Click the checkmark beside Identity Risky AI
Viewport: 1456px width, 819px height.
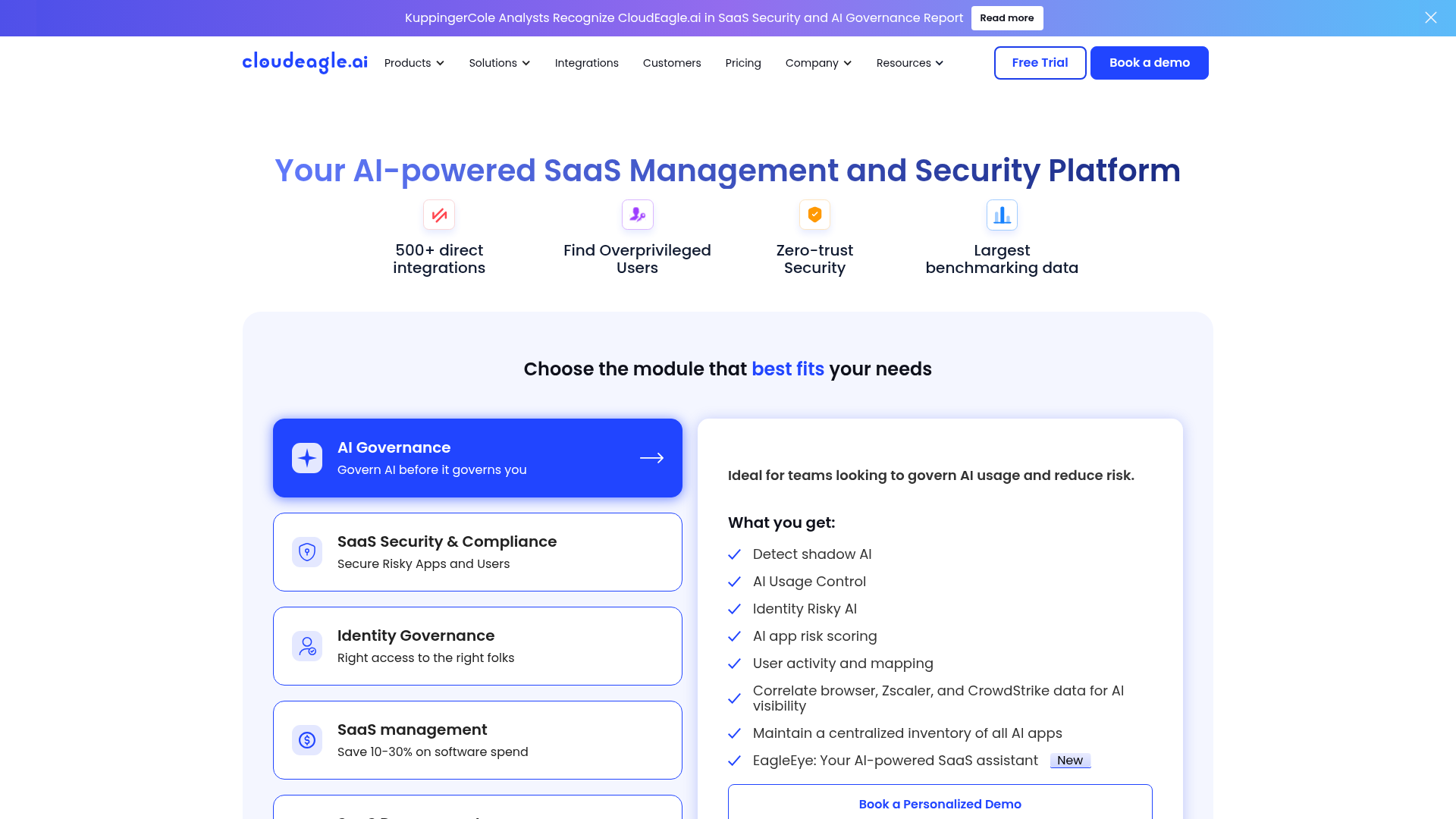pyautogui.click(x=734, y=609)
